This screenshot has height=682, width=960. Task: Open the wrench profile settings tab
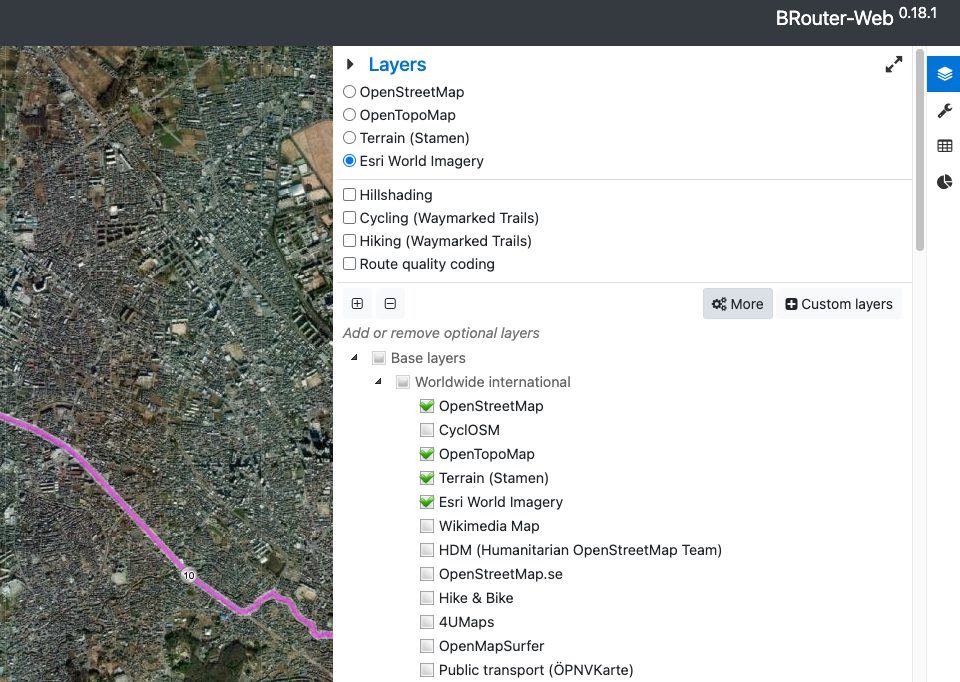point(944,110)
